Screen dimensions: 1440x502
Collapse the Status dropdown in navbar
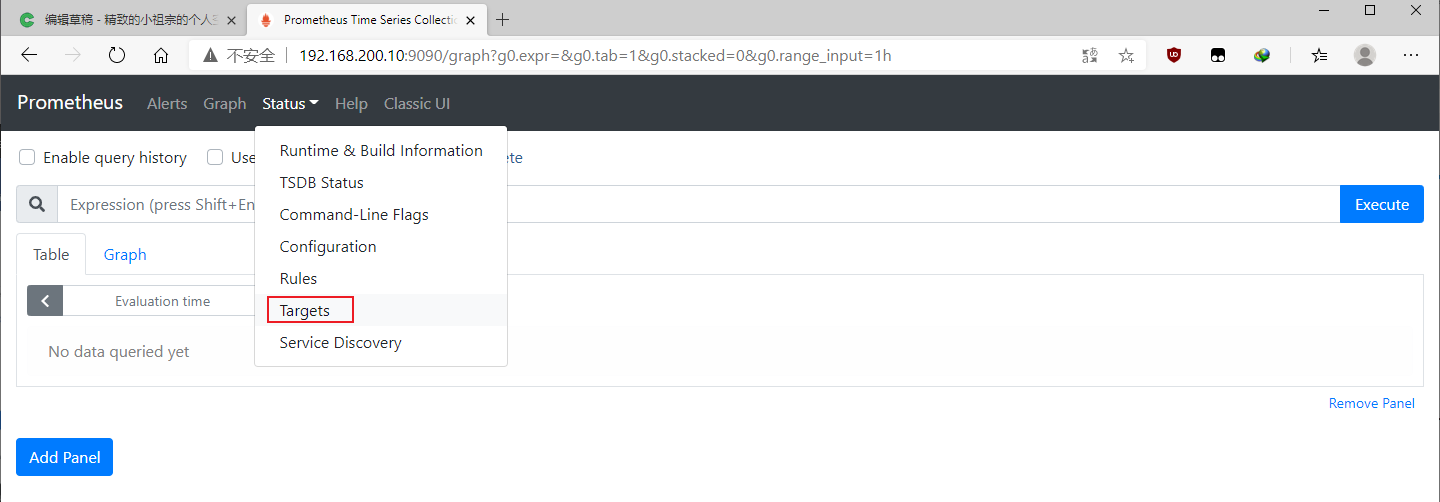[290, 103]
